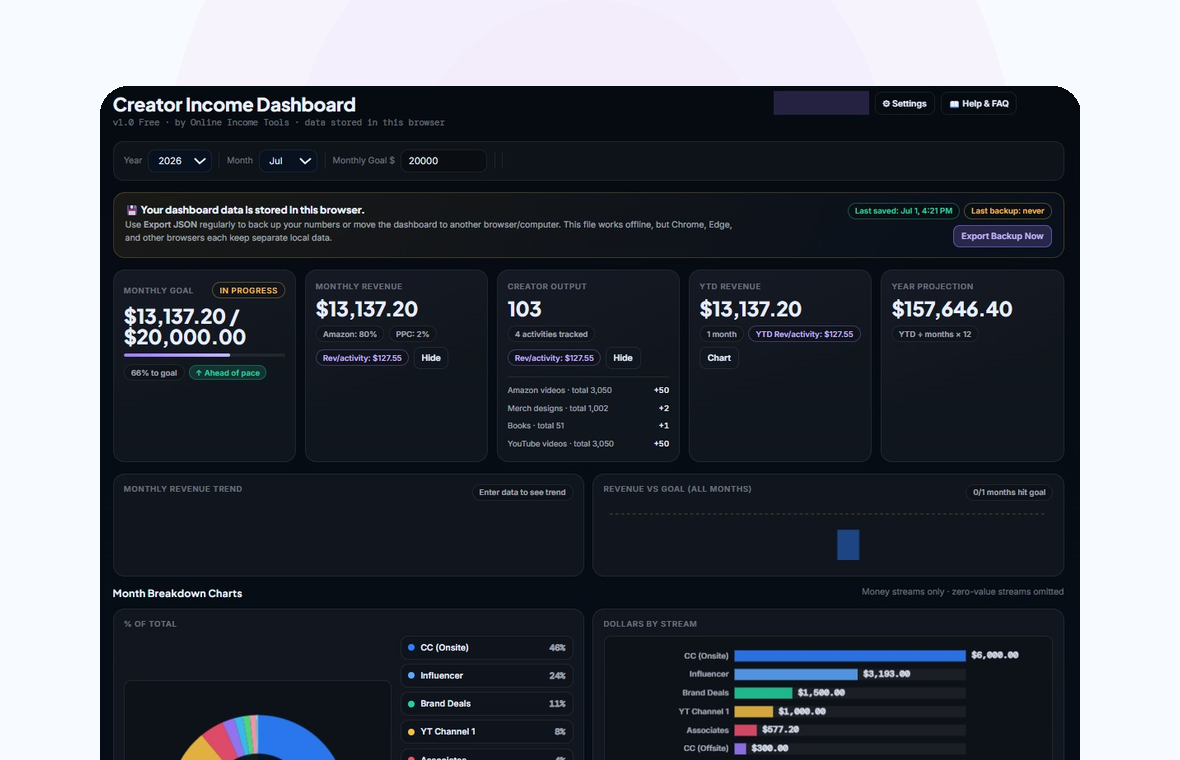
Task: Click the YT Channel 1 $1,000.00 bar
Action: point(753,712)
